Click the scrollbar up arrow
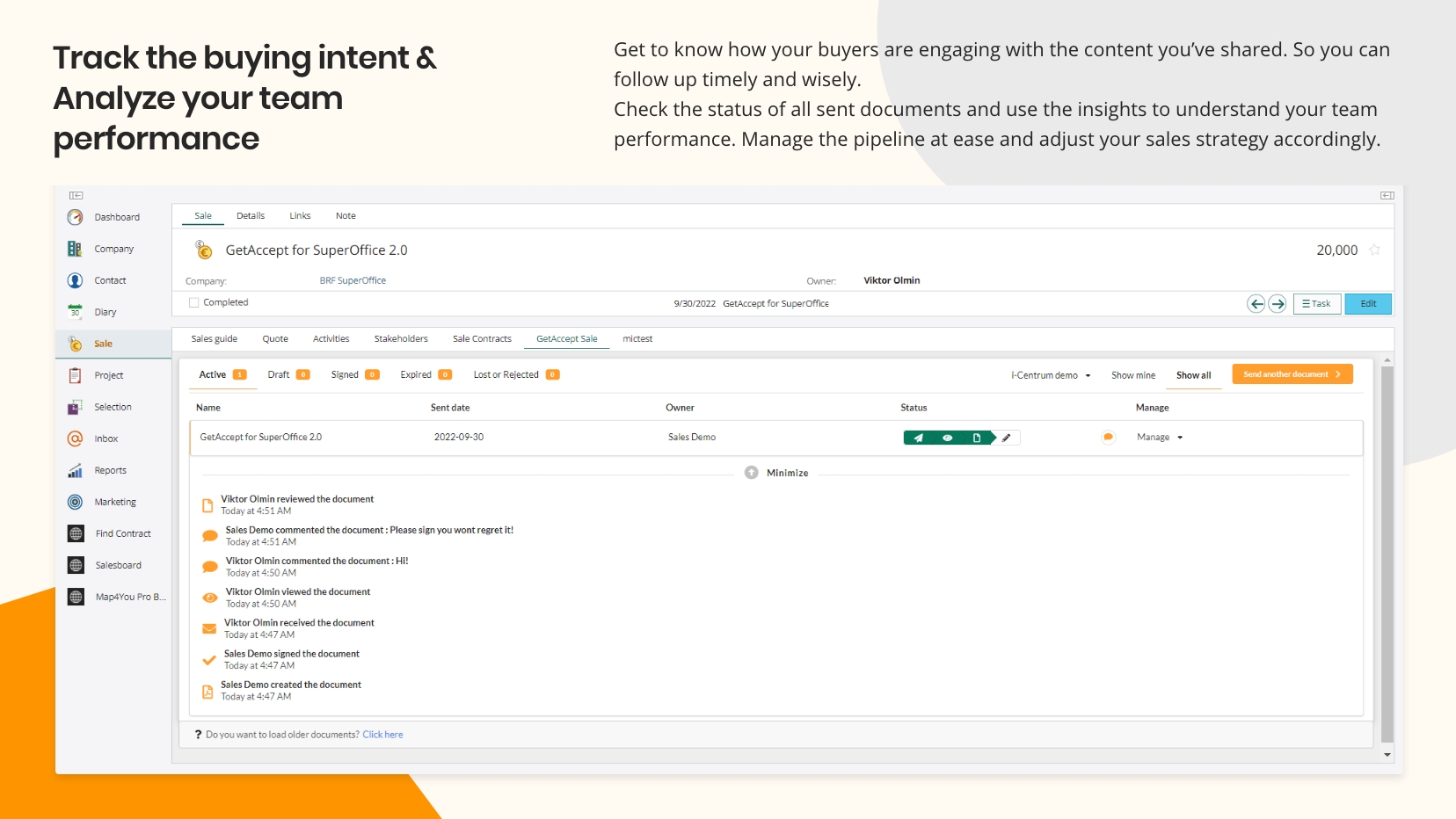1456x819 pixels. point(1387,359)
